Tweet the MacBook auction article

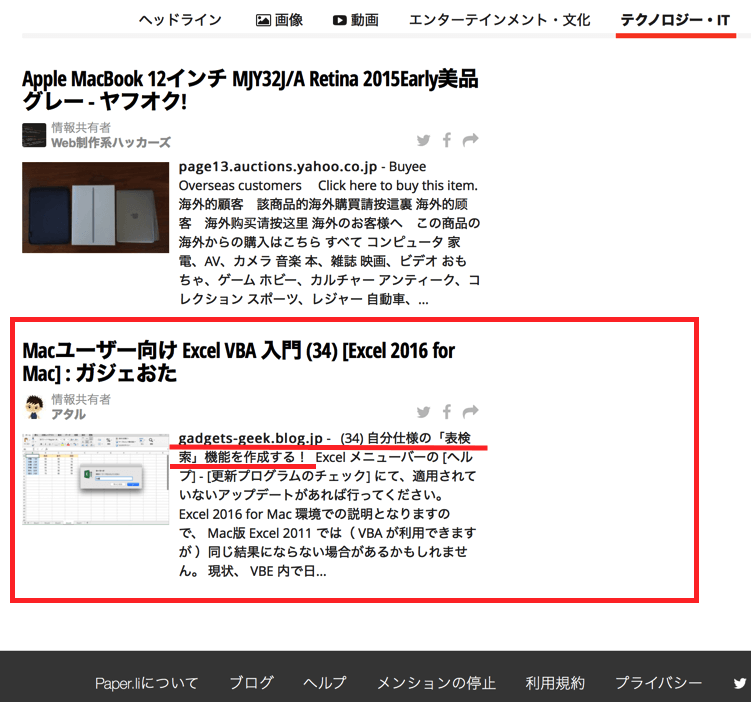423,140
